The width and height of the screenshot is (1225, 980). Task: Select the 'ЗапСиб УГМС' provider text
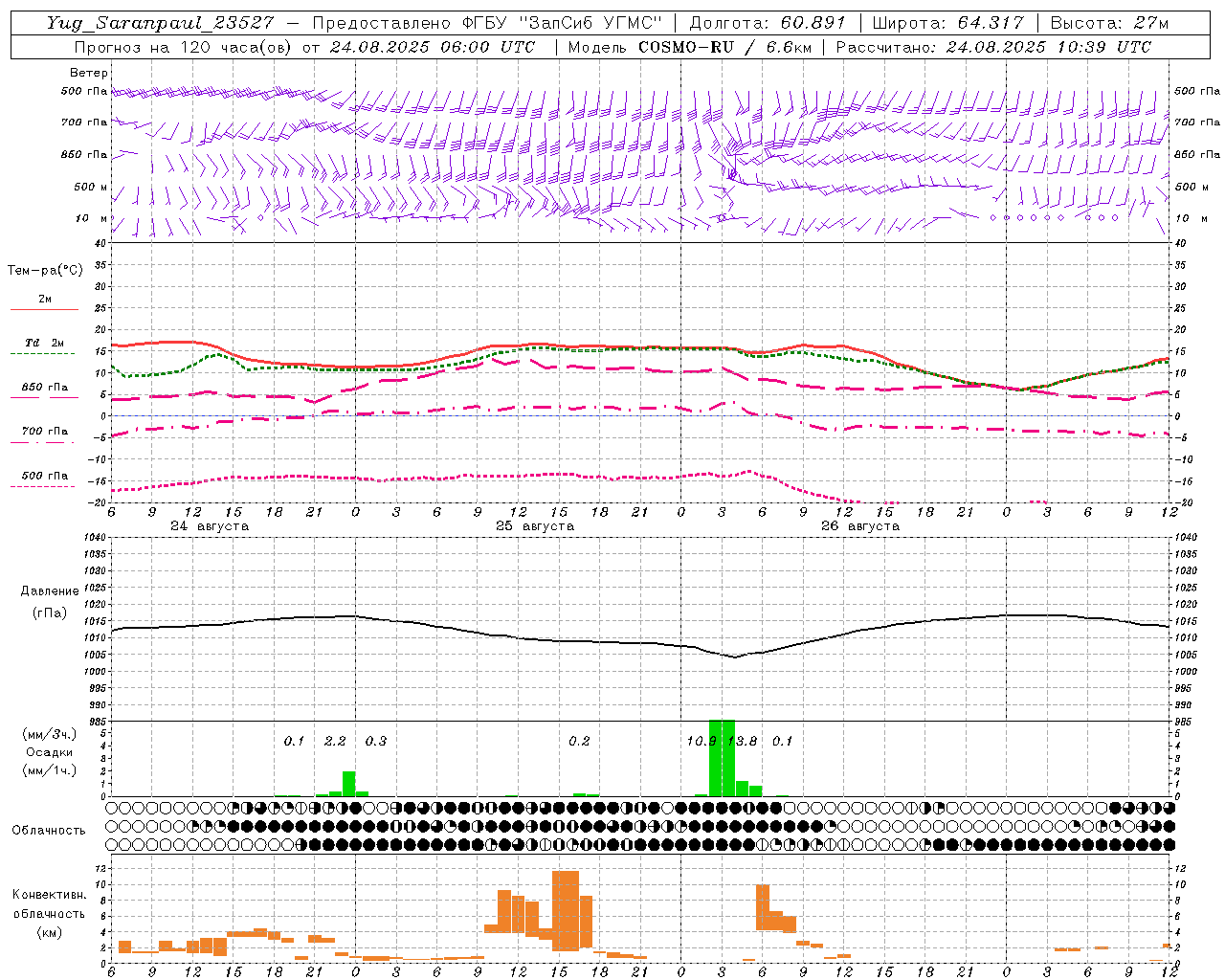tap(591, 23)
